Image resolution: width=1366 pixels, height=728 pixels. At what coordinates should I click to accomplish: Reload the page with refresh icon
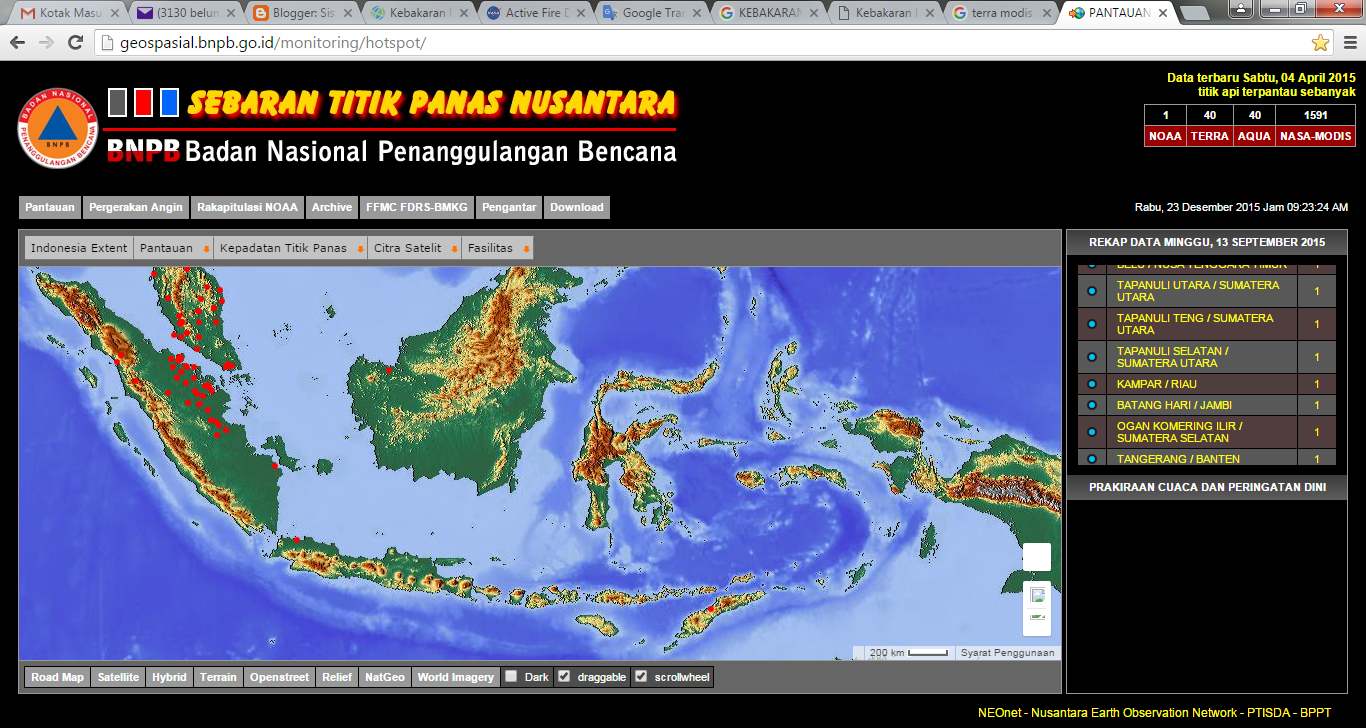(x=75, y=43)
